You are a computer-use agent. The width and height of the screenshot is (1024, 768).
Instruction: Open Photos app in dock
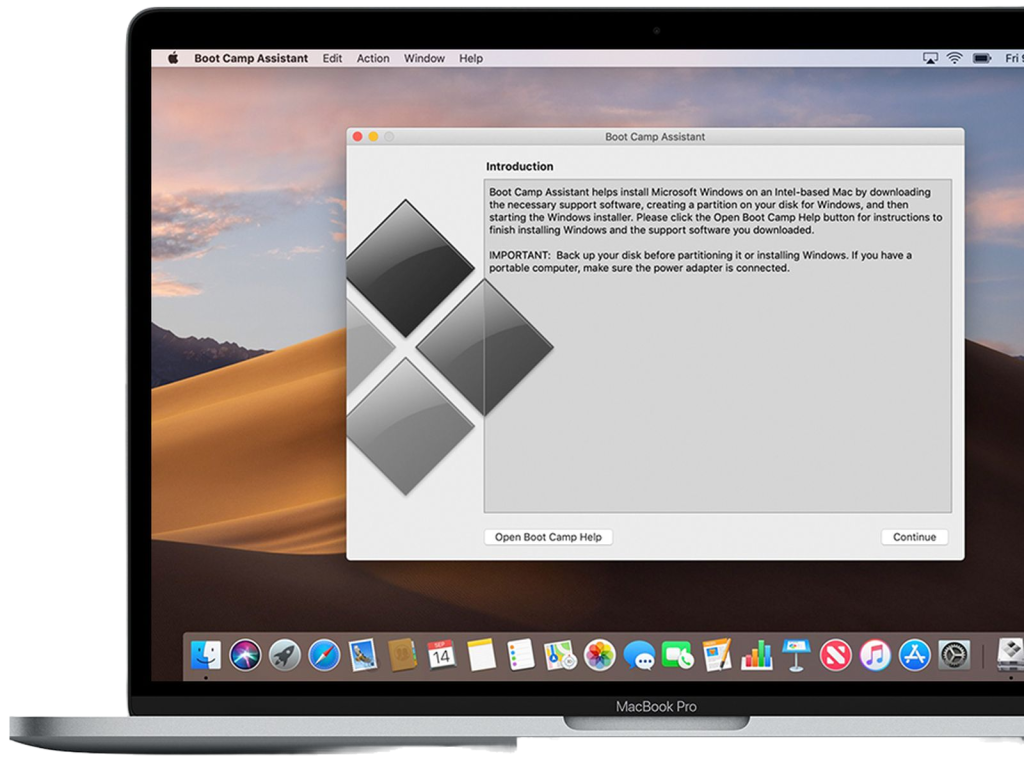pos(599,655)
